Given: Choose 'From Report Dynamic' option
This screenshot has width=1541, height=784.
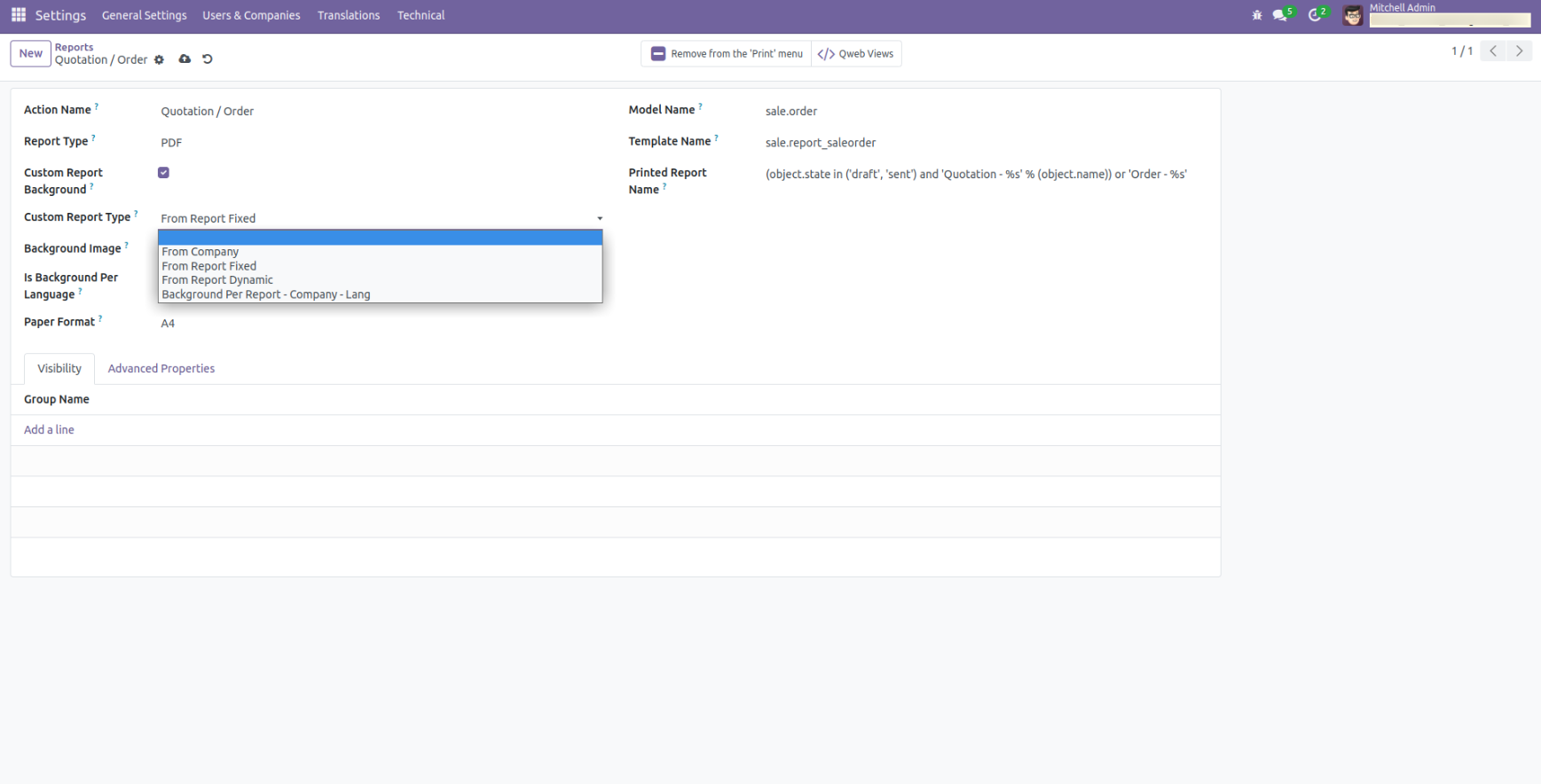Looking at the screenshot, I should tap(217, 280).
